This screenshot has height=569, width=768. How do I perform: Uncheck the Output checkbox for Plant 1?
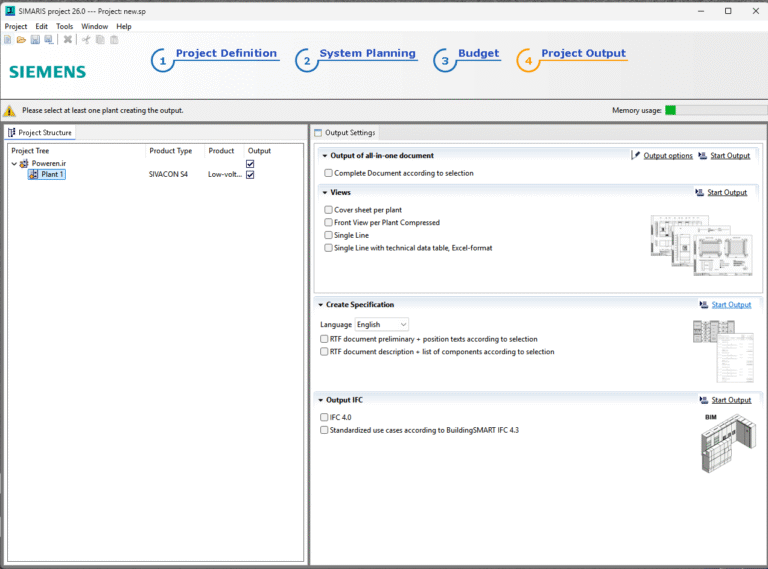click(250, 174)
